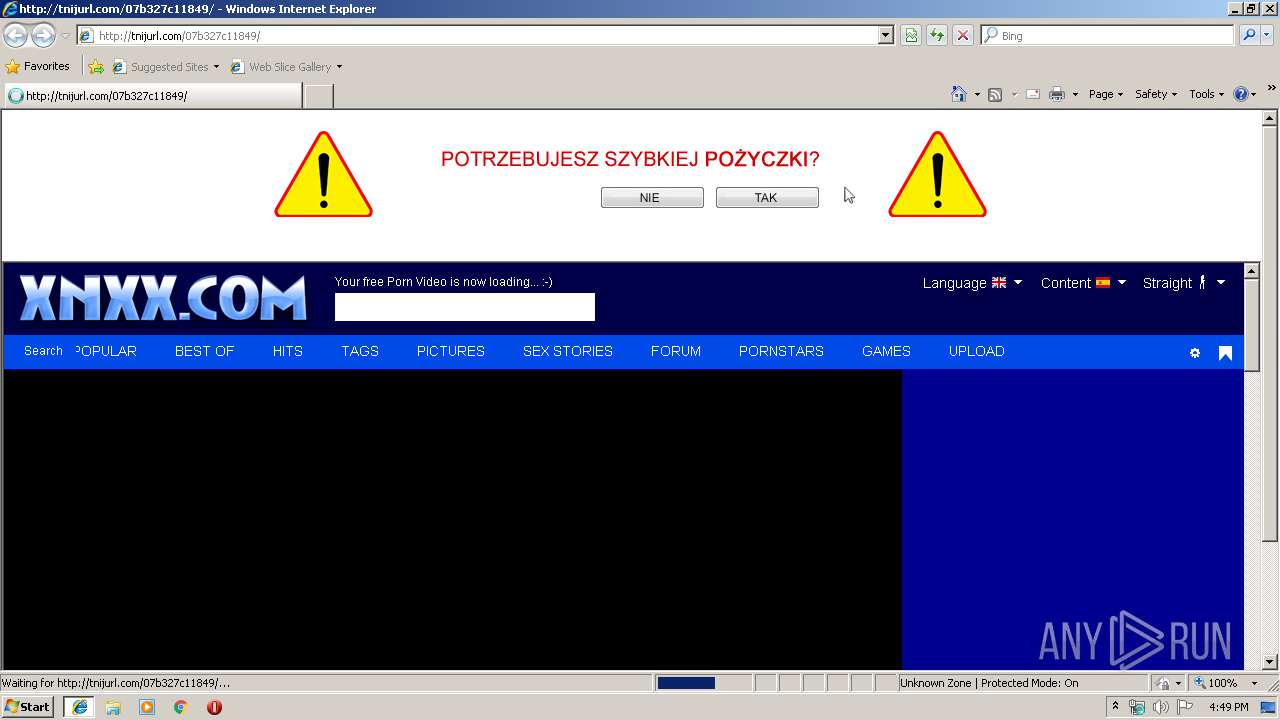Open the GAMES nav item
Image resolution: width=1280 pixels, height=720 pixels.
(x=886, y=351)
